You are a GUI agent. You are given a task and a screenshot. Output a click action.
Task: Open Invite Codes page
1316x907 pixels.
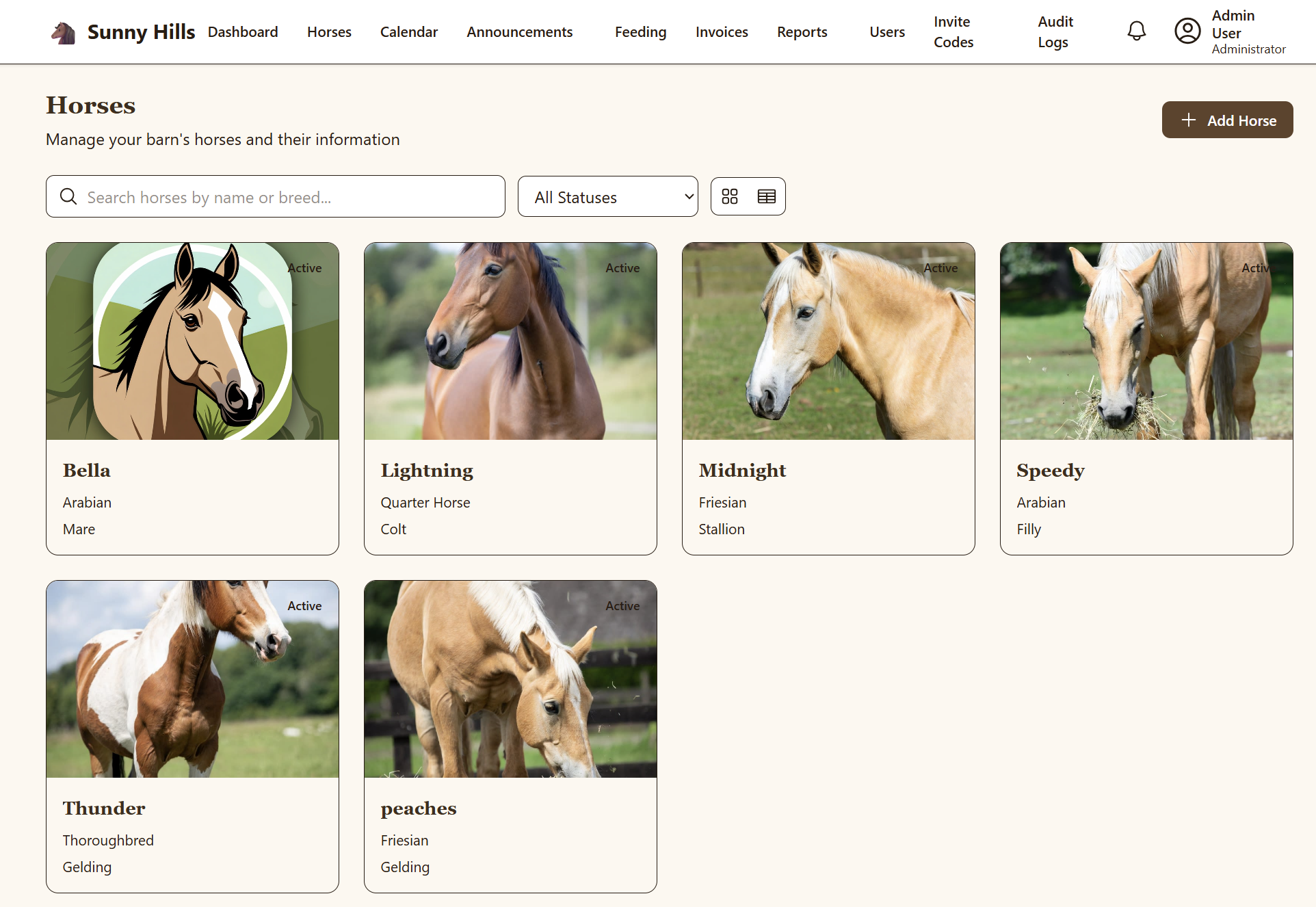[953, 32]
